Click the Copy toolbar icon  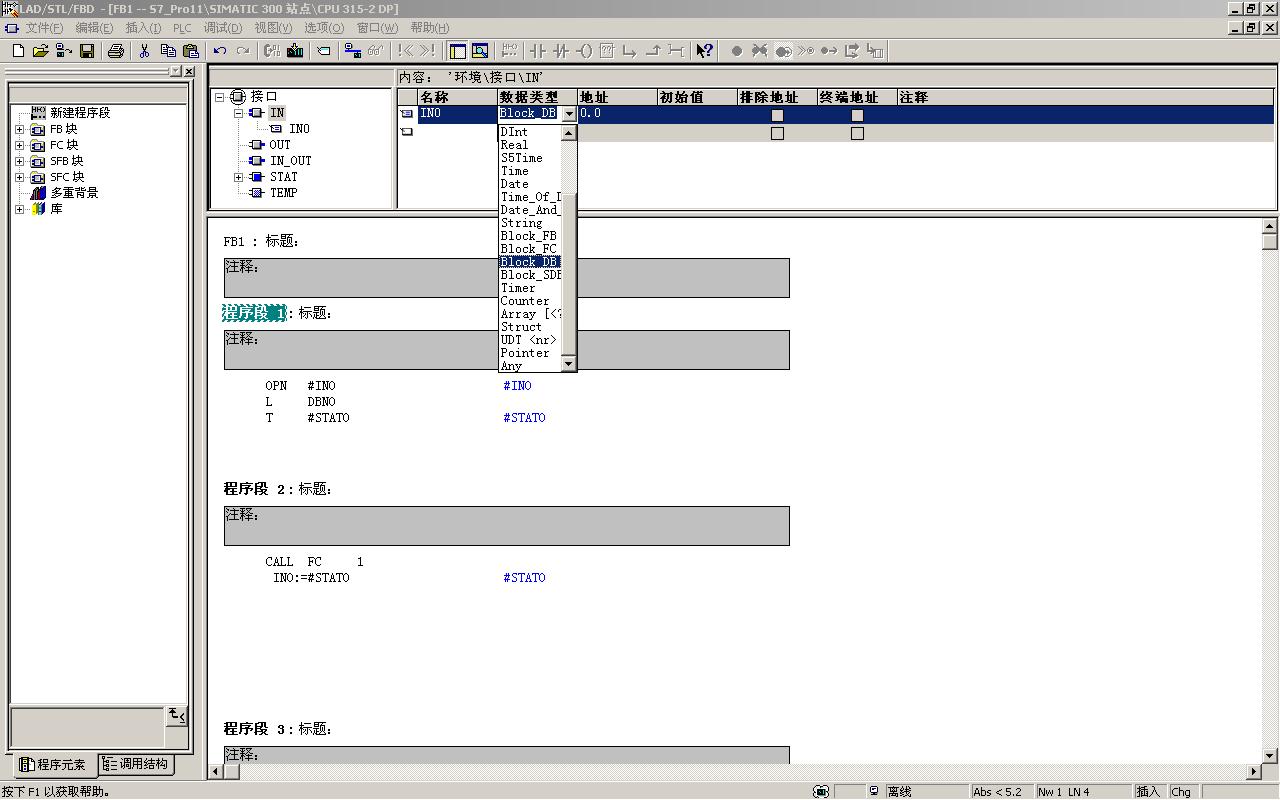[x=168, y=51]
